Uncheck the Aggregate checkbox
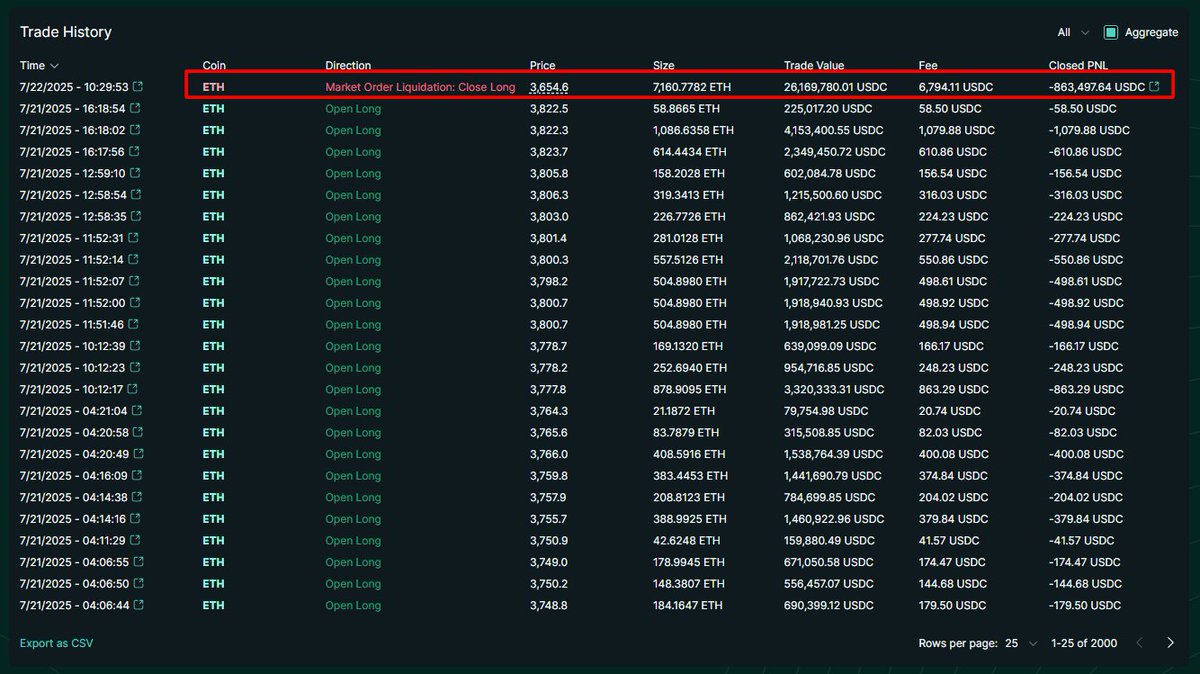Viewport: 1200px width, 674px height. (1110, 32)
